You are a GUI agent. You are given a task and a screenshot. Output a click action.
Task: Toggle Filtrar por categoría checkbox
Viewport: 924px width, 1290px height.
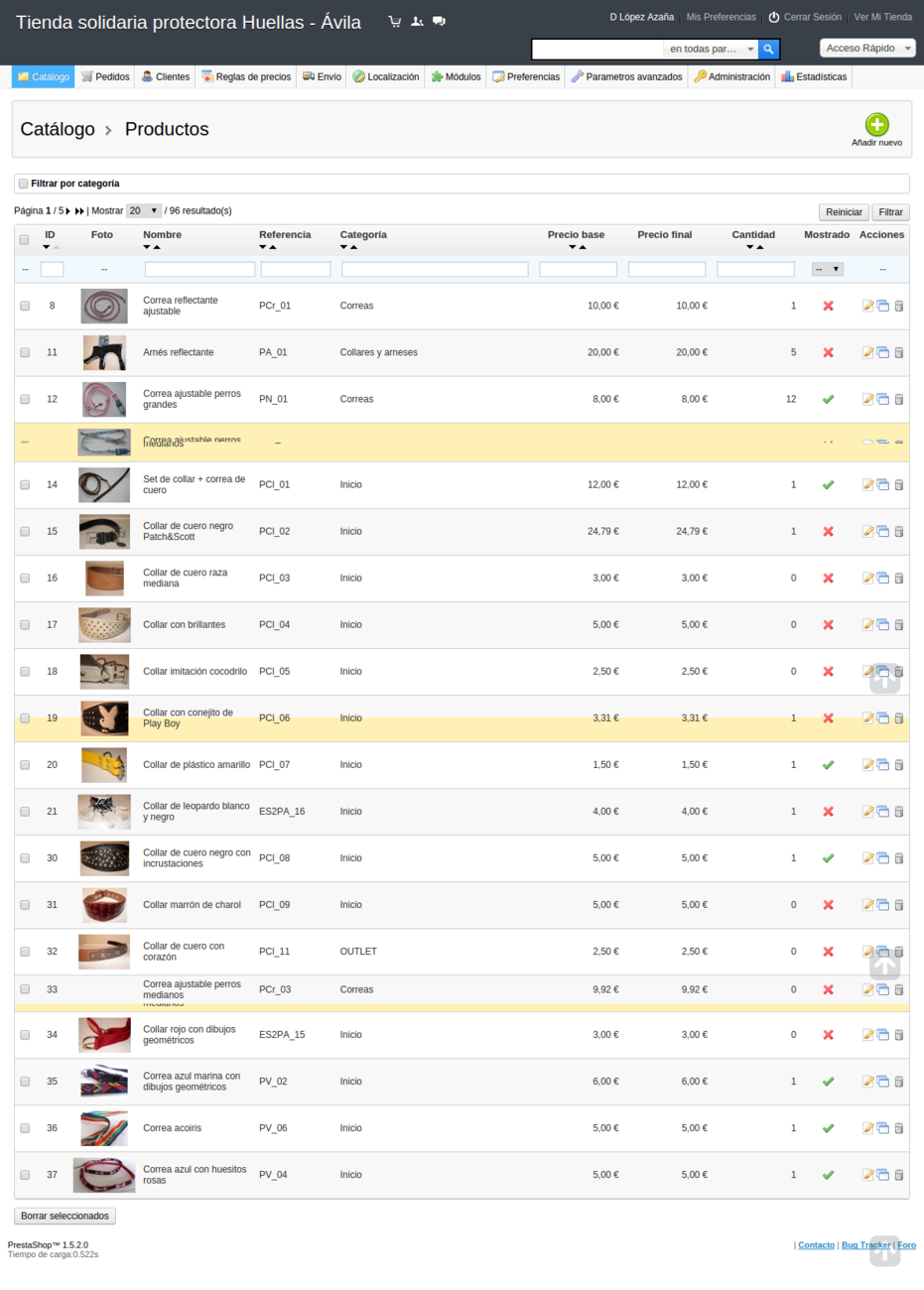(x=23, y=184)
